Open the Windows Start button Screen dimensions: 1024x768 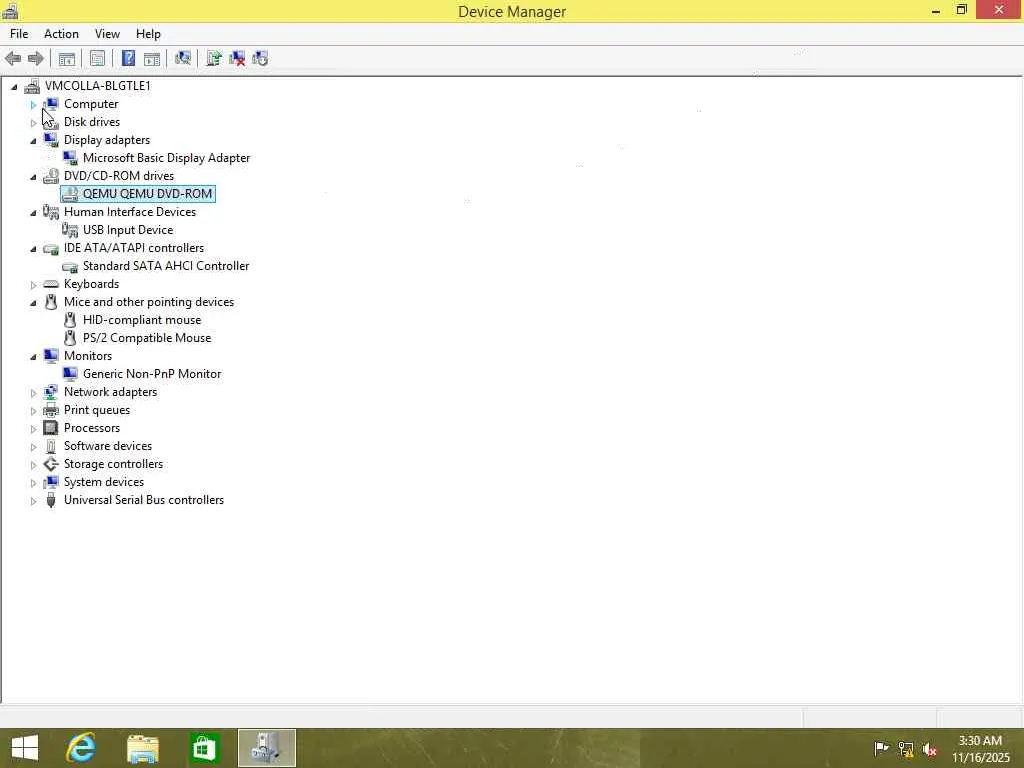(25, 748)
